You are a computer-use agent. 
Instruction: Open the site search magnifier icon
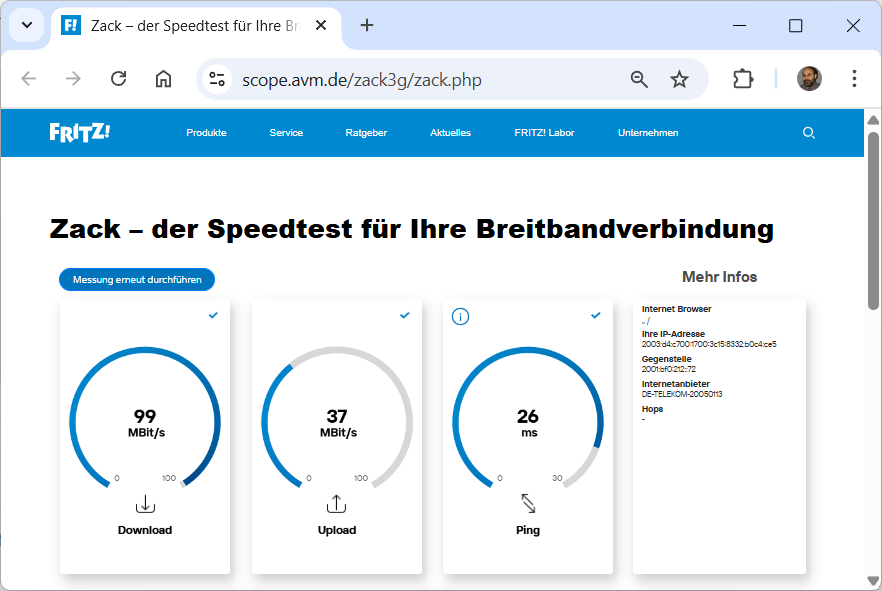(809, 133)
